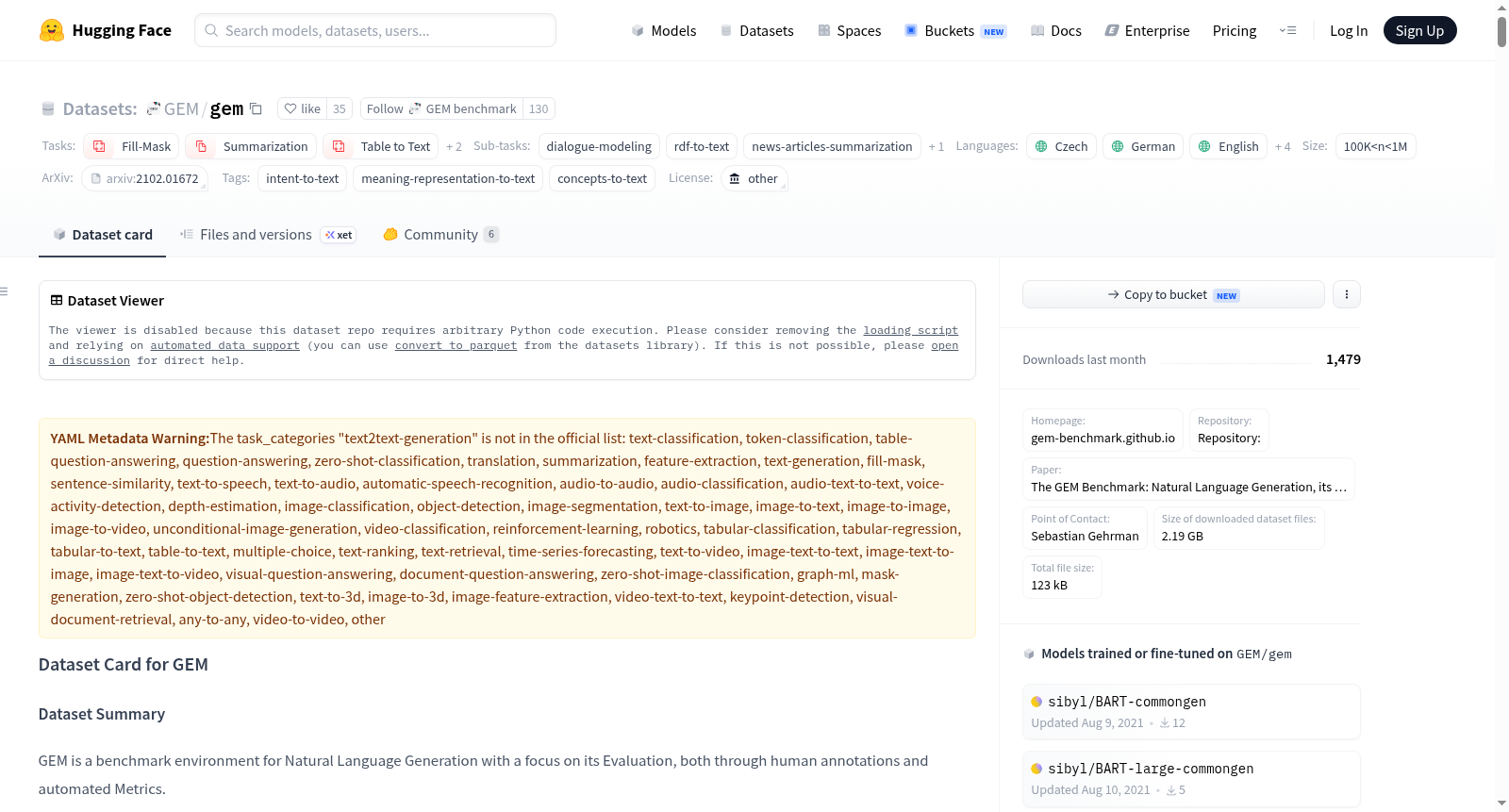Select the dialogue-modeling sub-task tag
Screen dimensions: 1509x812
click(x=599, y=146)
